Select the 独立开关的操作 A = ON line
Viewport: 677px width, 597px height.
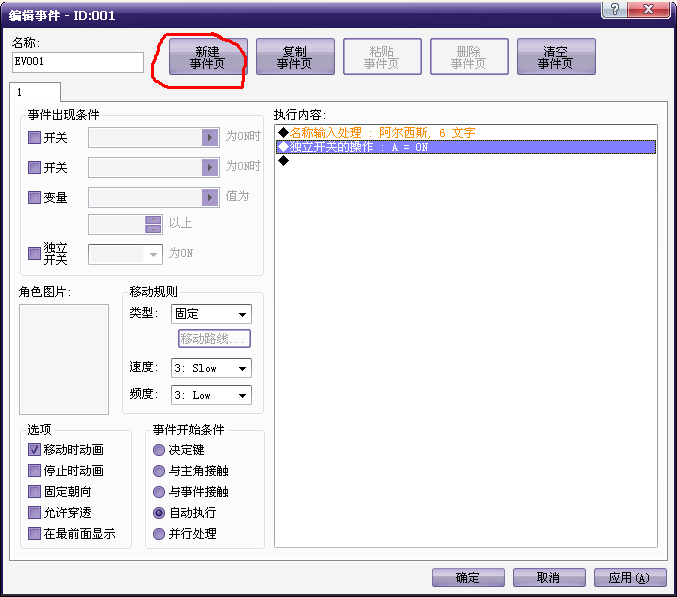[x=466, y=147]
